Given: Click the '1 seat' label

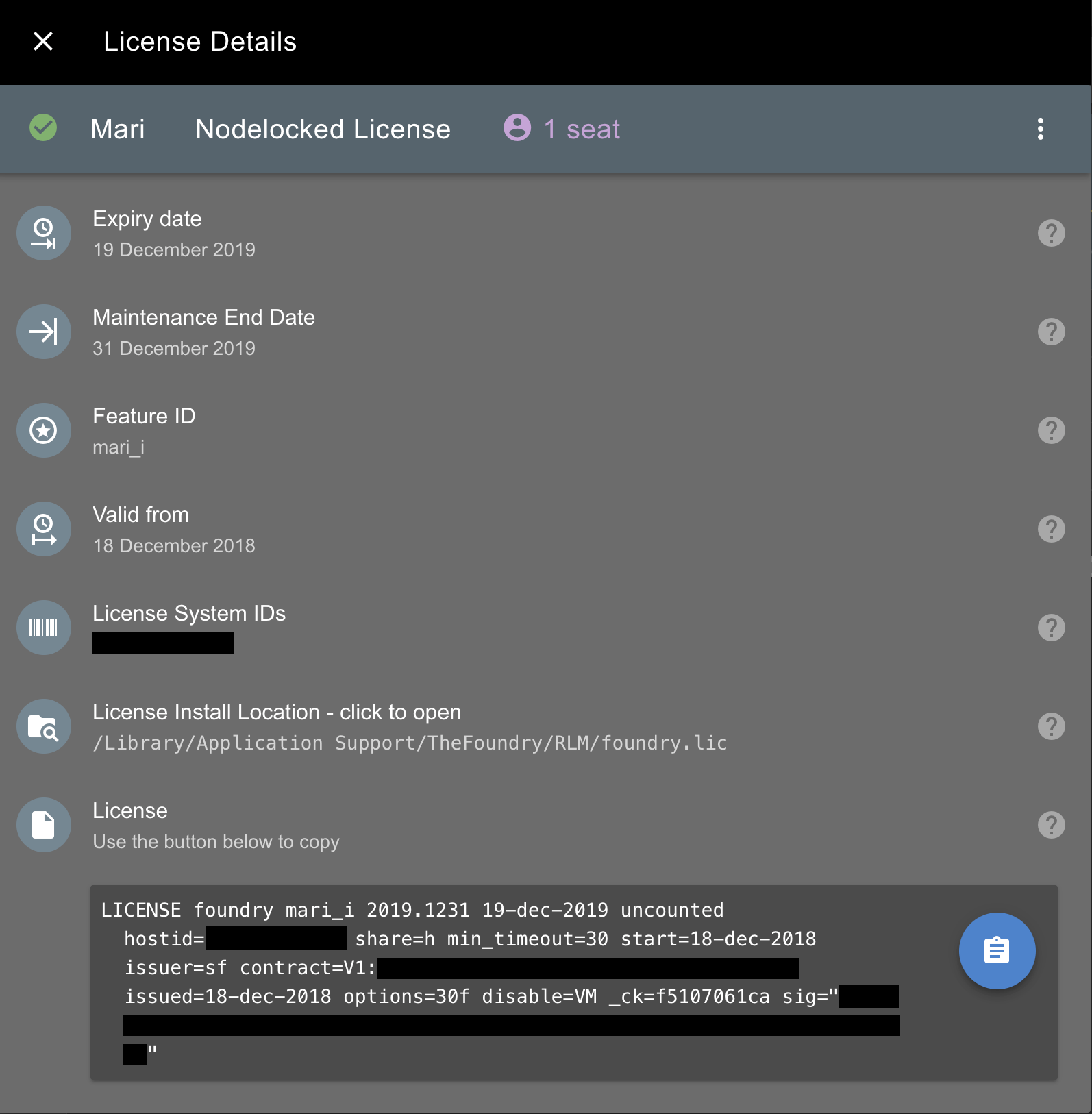Looking at the screenshot, I should tap(582, 129).
